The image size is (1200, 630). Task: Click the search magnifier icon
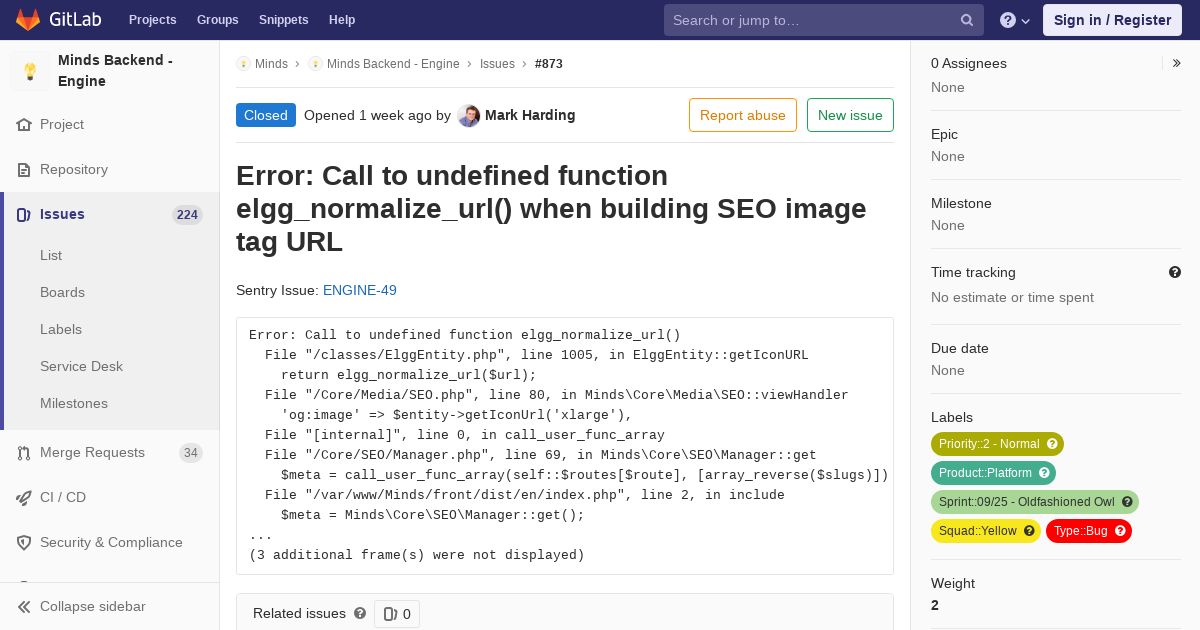click(x=967, y=20)
